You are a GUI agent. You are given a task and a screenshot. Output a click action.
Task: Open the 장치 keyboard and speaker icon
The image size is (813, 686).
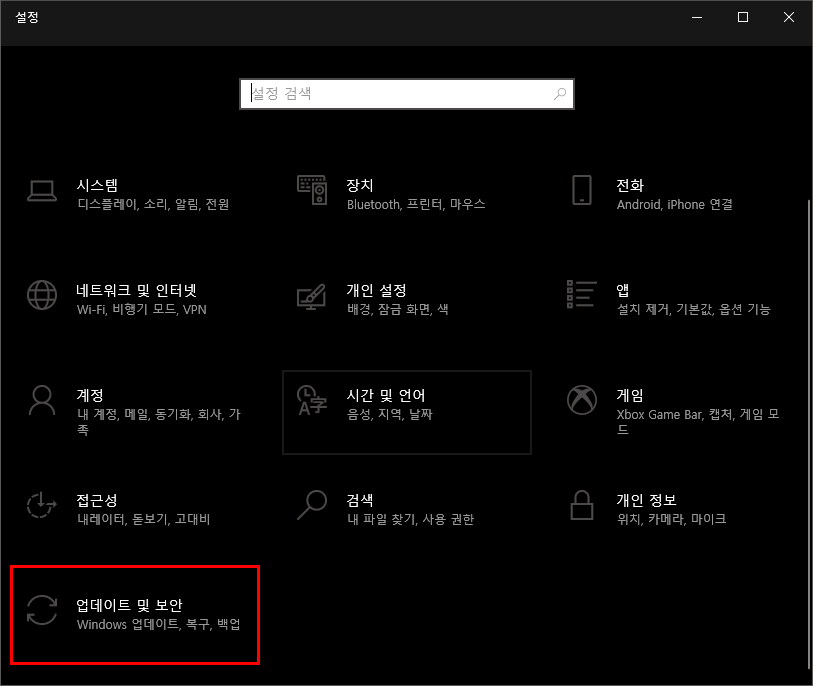[x=312, y=190]
